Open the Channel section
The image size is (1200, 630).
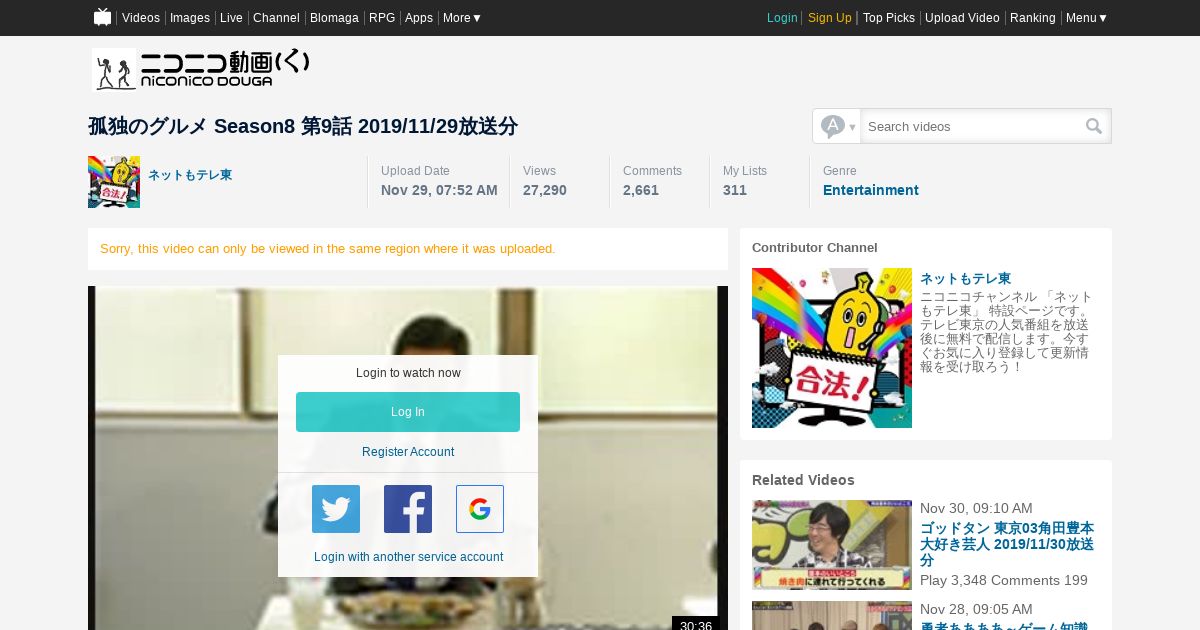[276, 18]
